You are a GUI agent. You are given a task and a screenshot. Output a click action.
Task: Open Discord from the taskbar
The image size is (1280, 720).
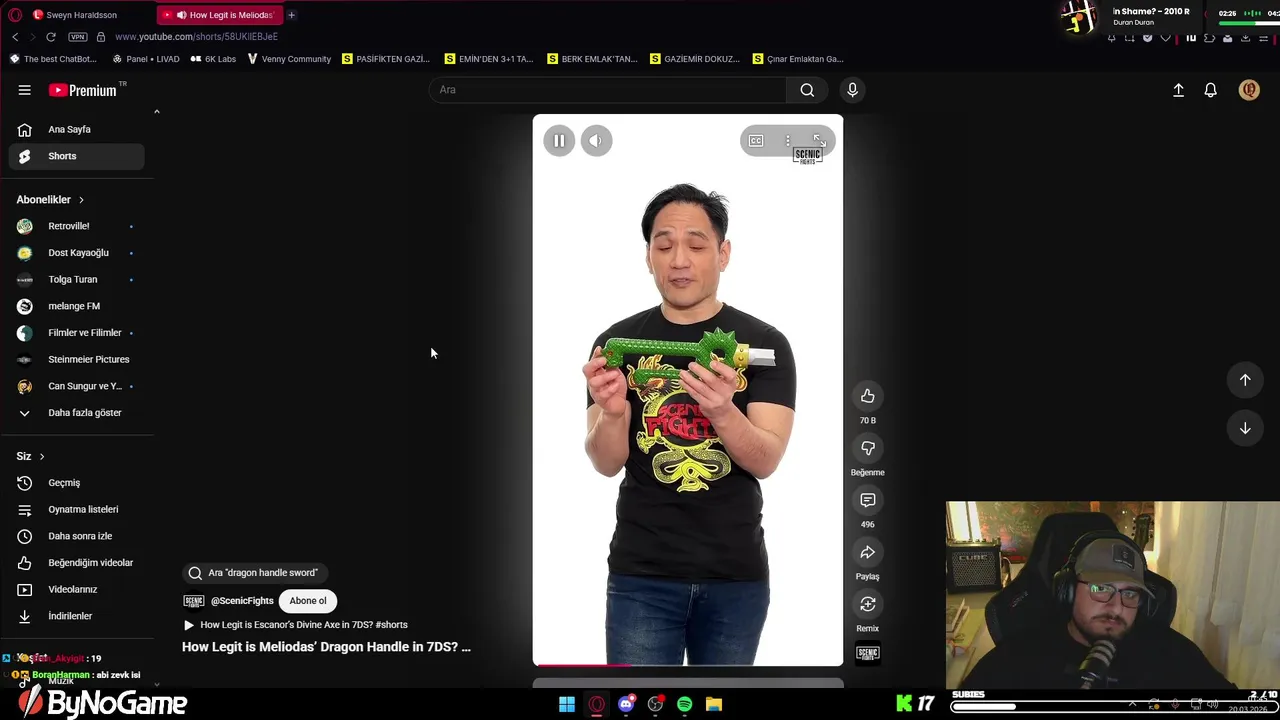[x=626, y=704]
